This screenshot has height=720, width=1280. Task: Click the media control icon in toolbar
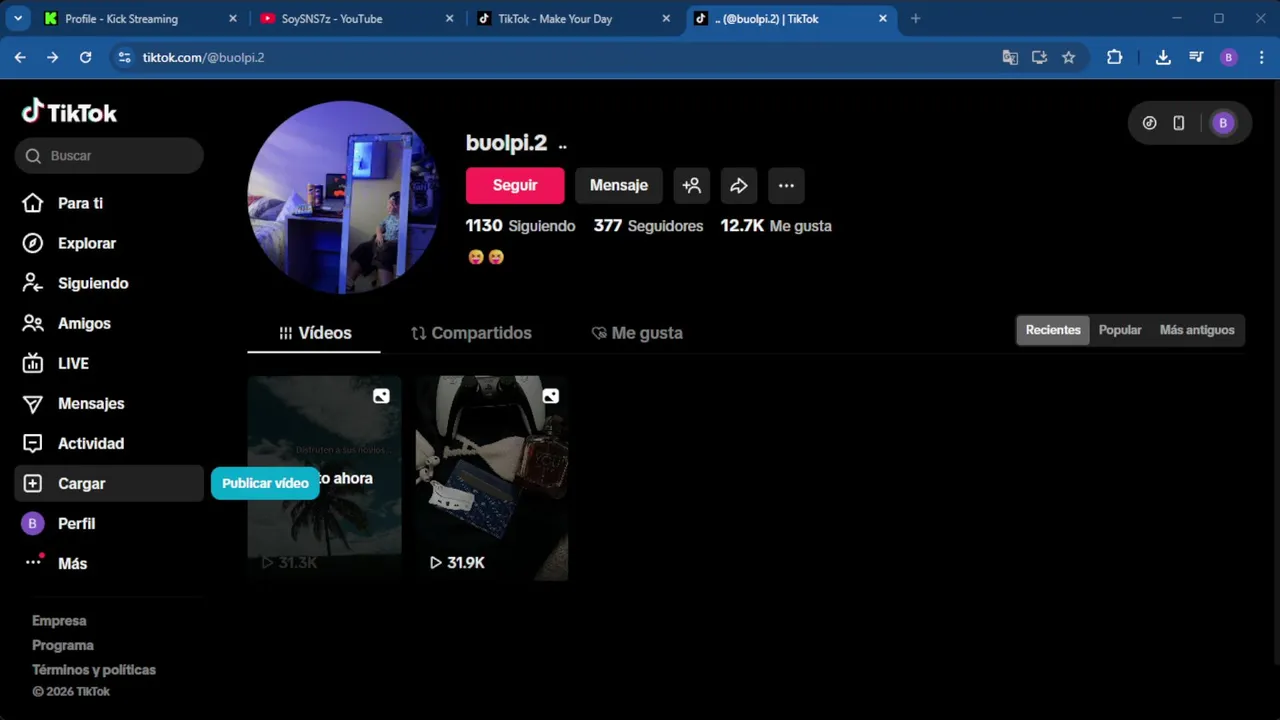(x=1196, y=58)
